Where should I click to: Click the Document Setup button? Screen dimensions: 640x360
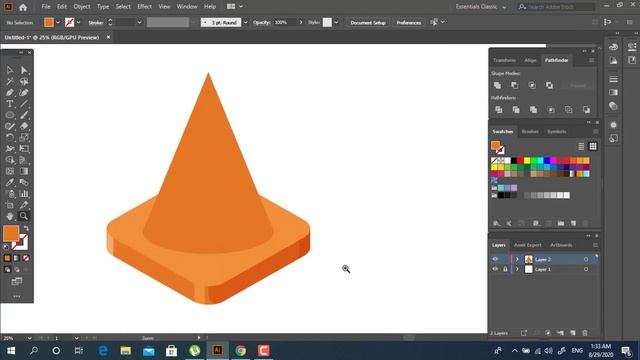click(x=368, y=22)
